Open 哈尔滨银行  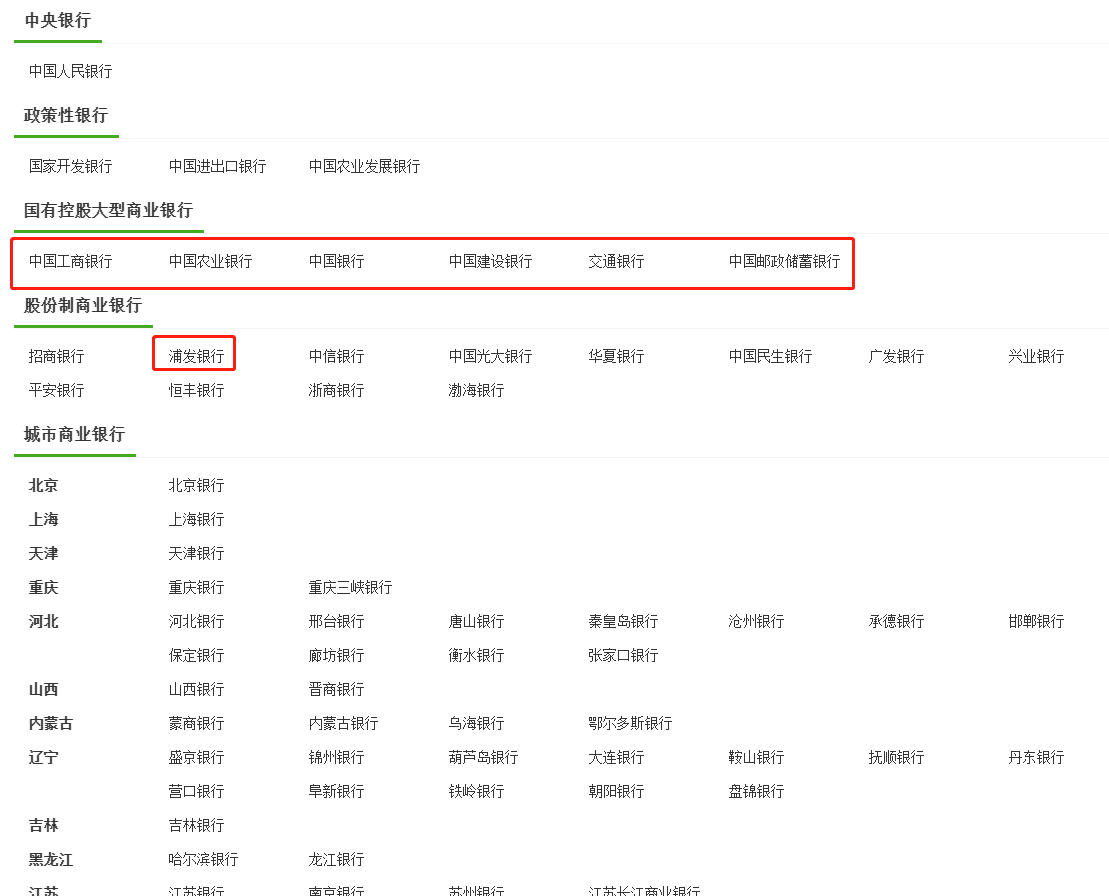(203, 860)
